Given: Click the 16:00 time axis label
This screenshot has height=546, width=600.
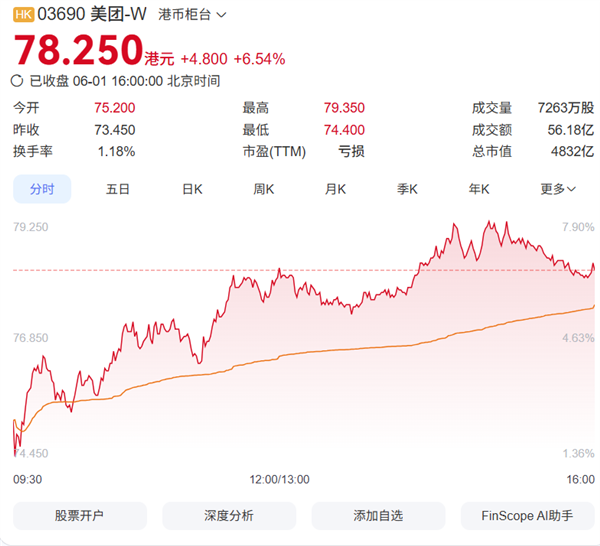Looking at the screenshot, I should click(580, 479).
